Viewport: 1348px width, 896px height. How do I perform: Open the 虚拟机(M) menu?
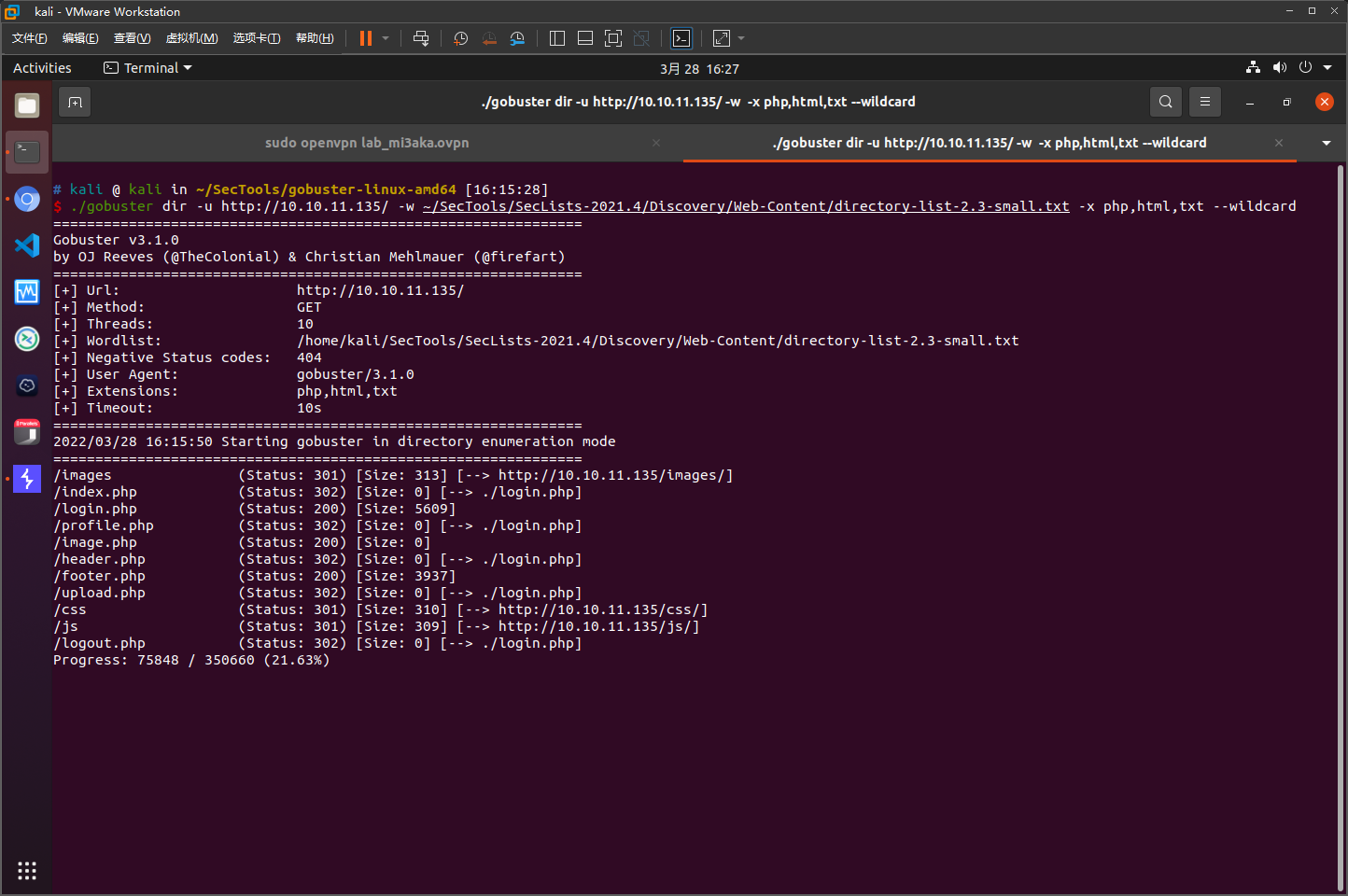pos(191,38)
